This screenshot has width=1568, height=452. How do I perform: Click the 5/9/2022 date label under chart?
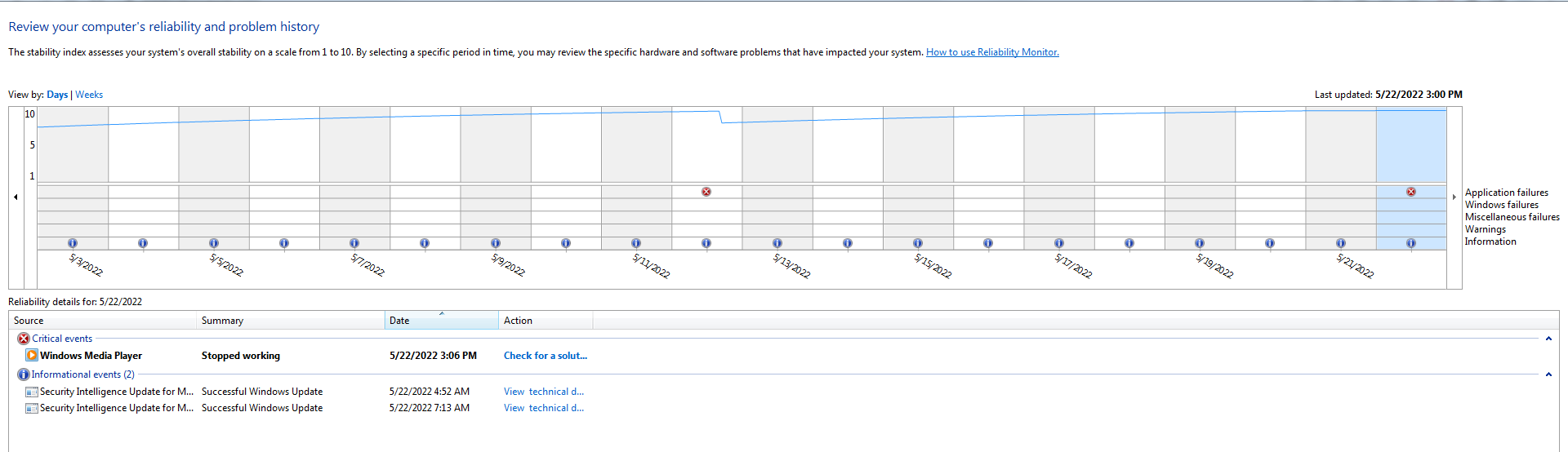[508, 264]
